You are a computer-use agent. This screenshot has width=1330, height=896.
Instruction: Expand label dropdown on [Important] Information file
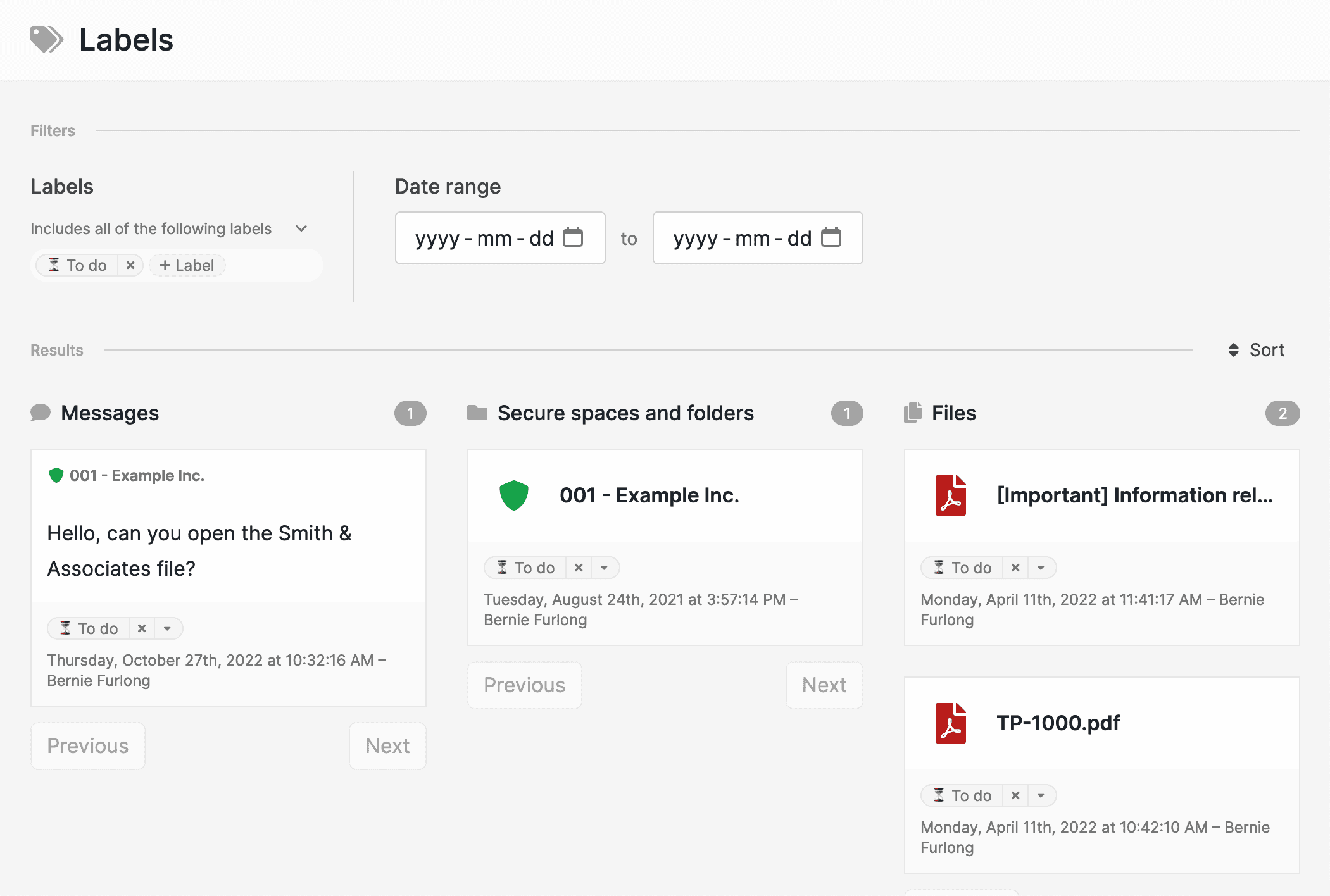point(1041,568)
